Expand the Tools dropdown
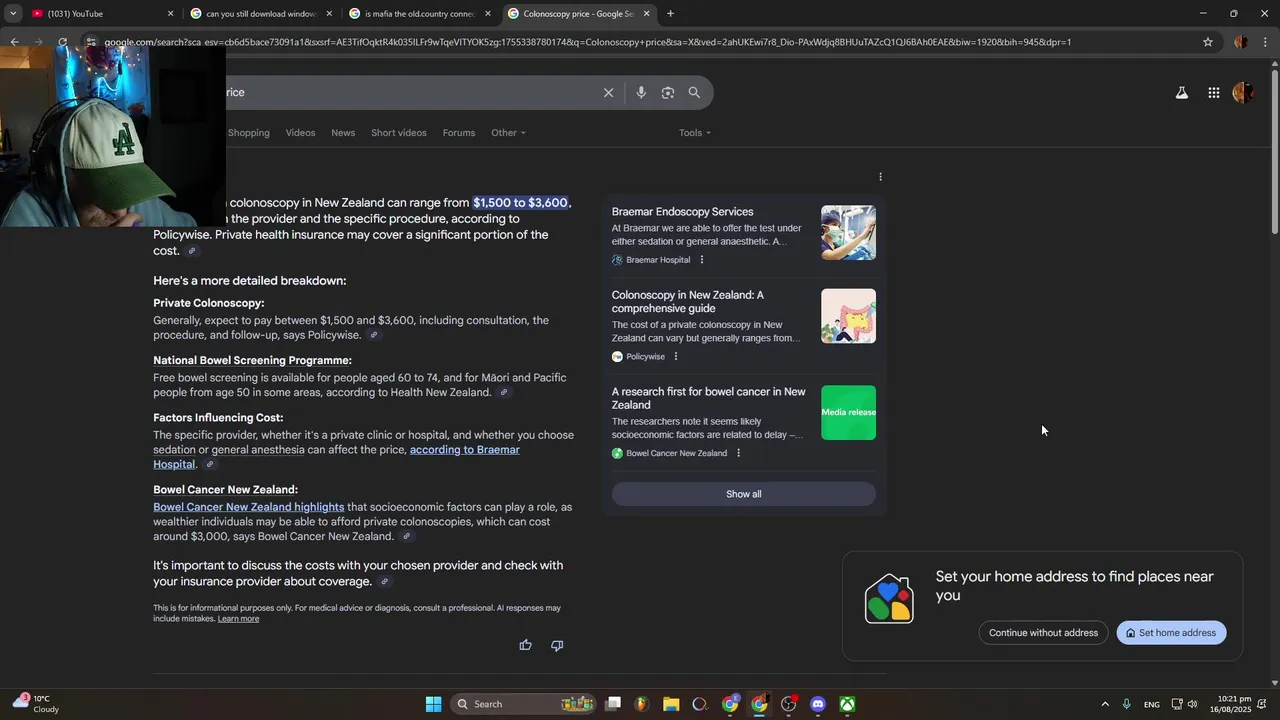This screenshot has width=1280, height=720. pyautogui.click(x=695, y=133)
